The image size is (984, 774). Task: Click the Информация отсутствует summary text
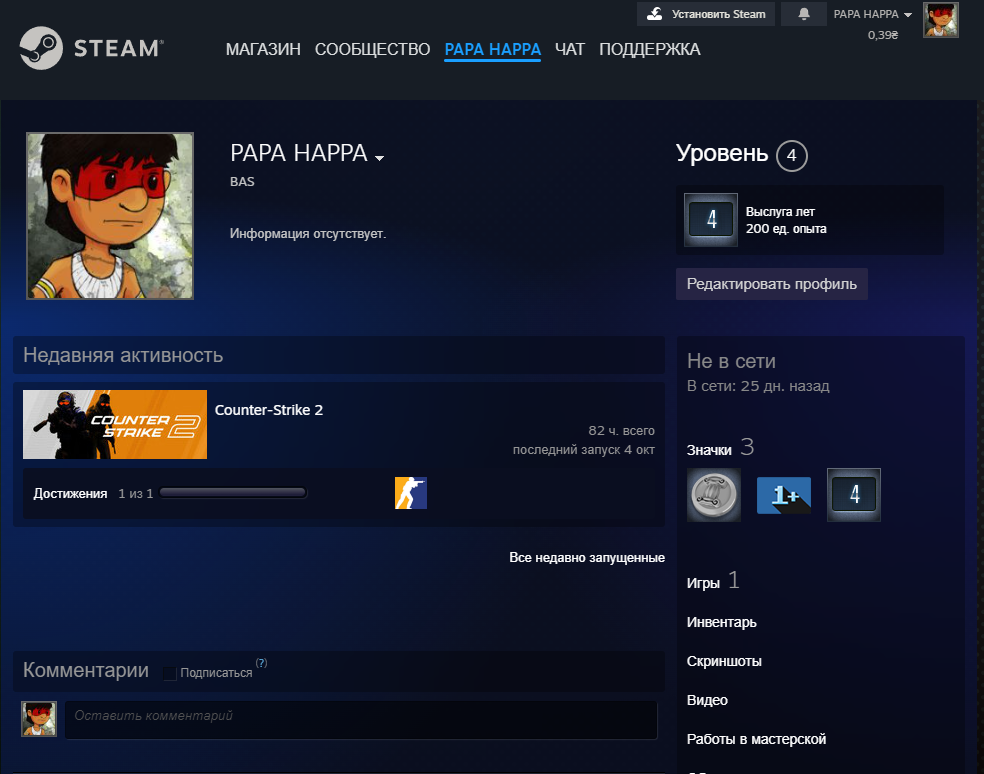point(308,234)
